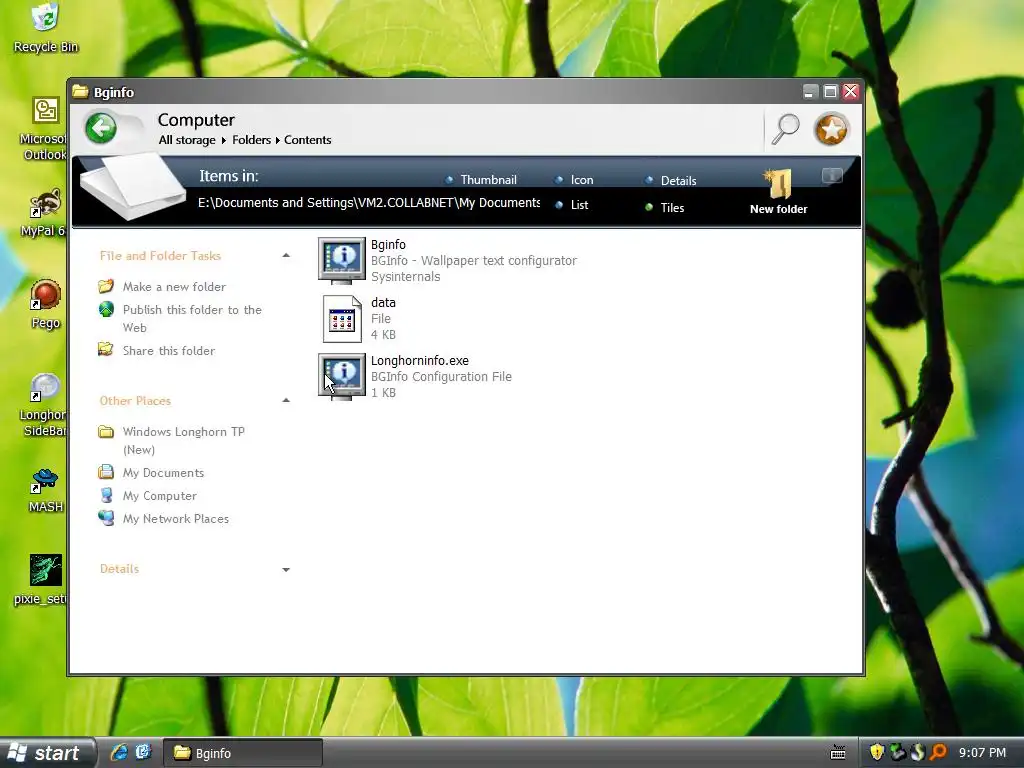Select the Longhorninfo.exe file name
The height and width of the screenshot is (768, 1024).
coord(420,360)
